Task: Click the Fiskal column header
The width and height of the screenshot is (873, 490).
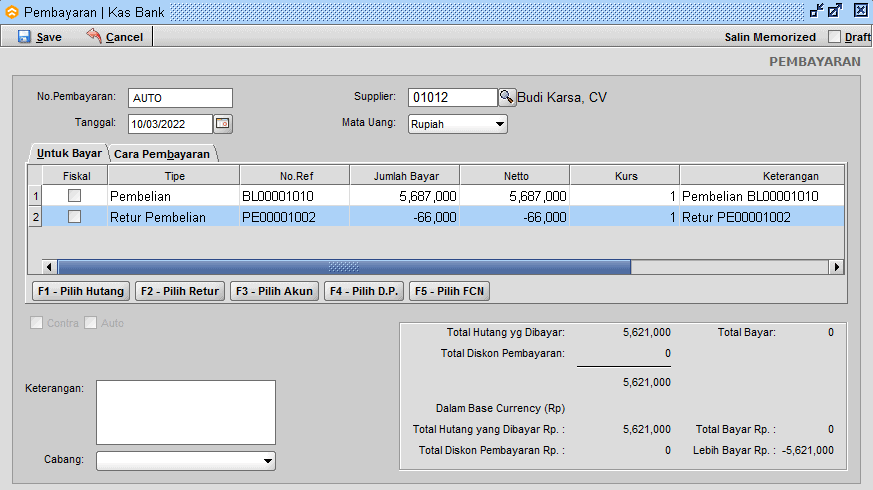Action: point(76,176)
